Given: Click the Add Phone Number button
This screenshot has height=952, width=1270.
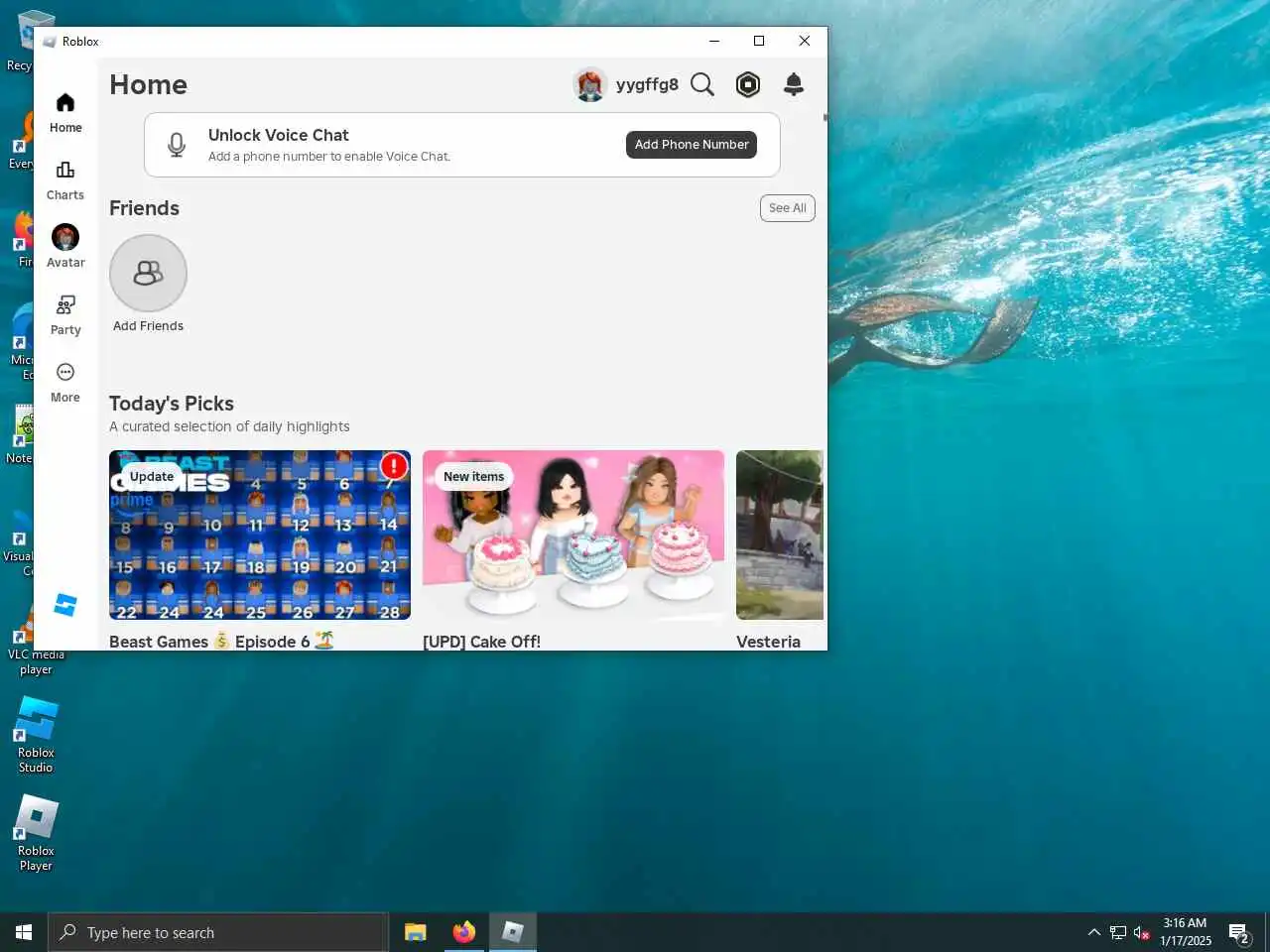Looking at the screenshot, I should [692, 145].
